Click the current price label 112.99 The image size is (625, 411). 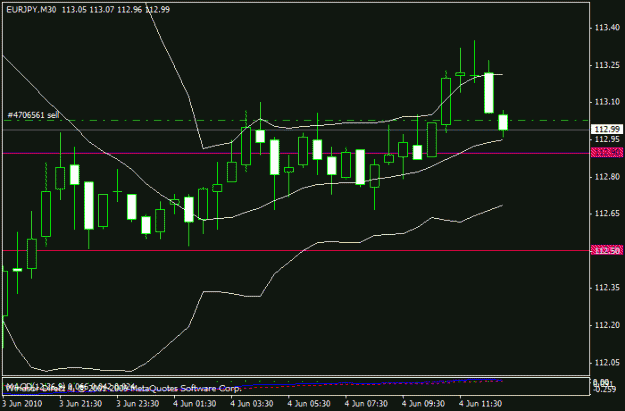[x=606, y=129]
